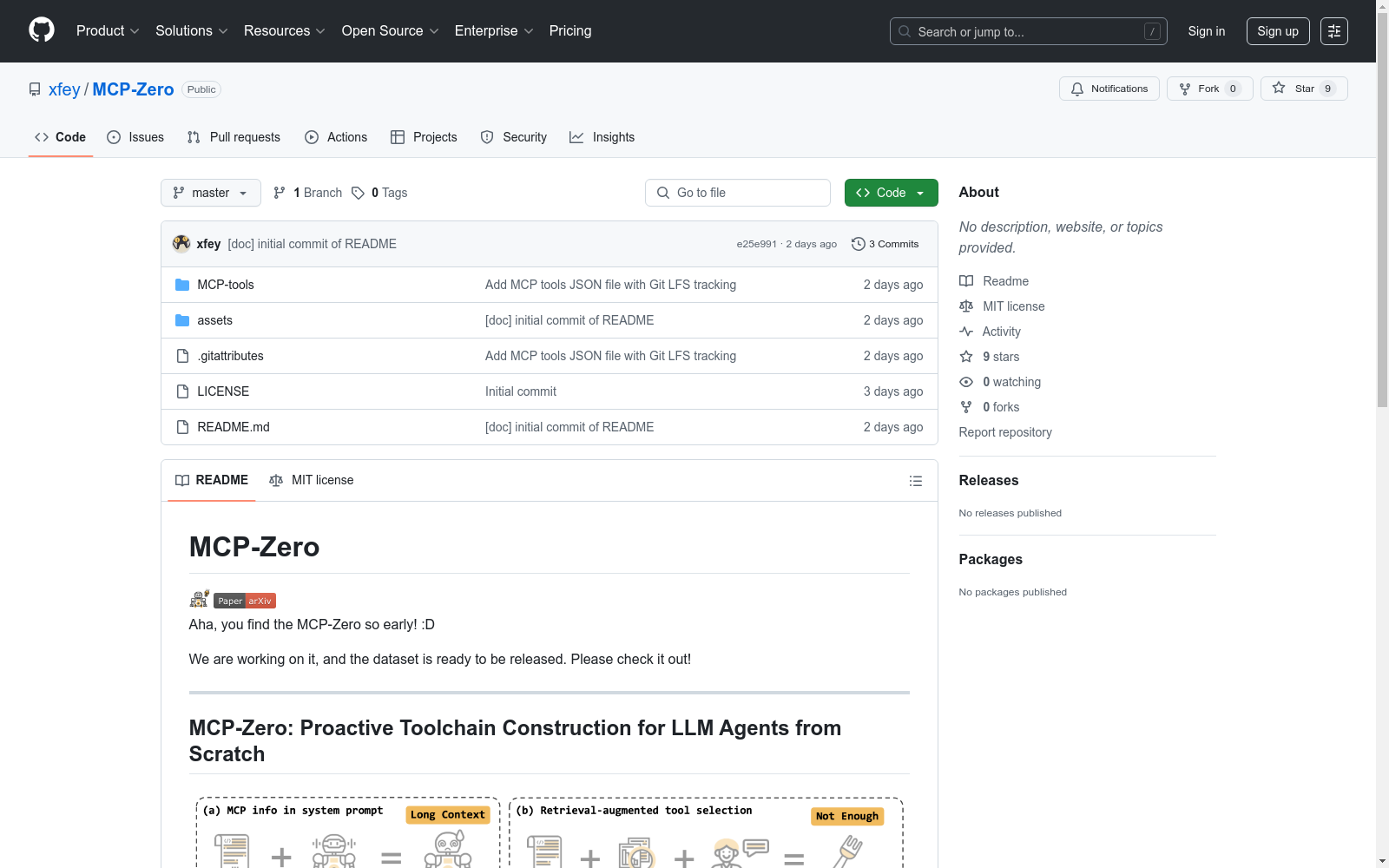Expand the Resources menu
1389x868 pixels.
285,31
